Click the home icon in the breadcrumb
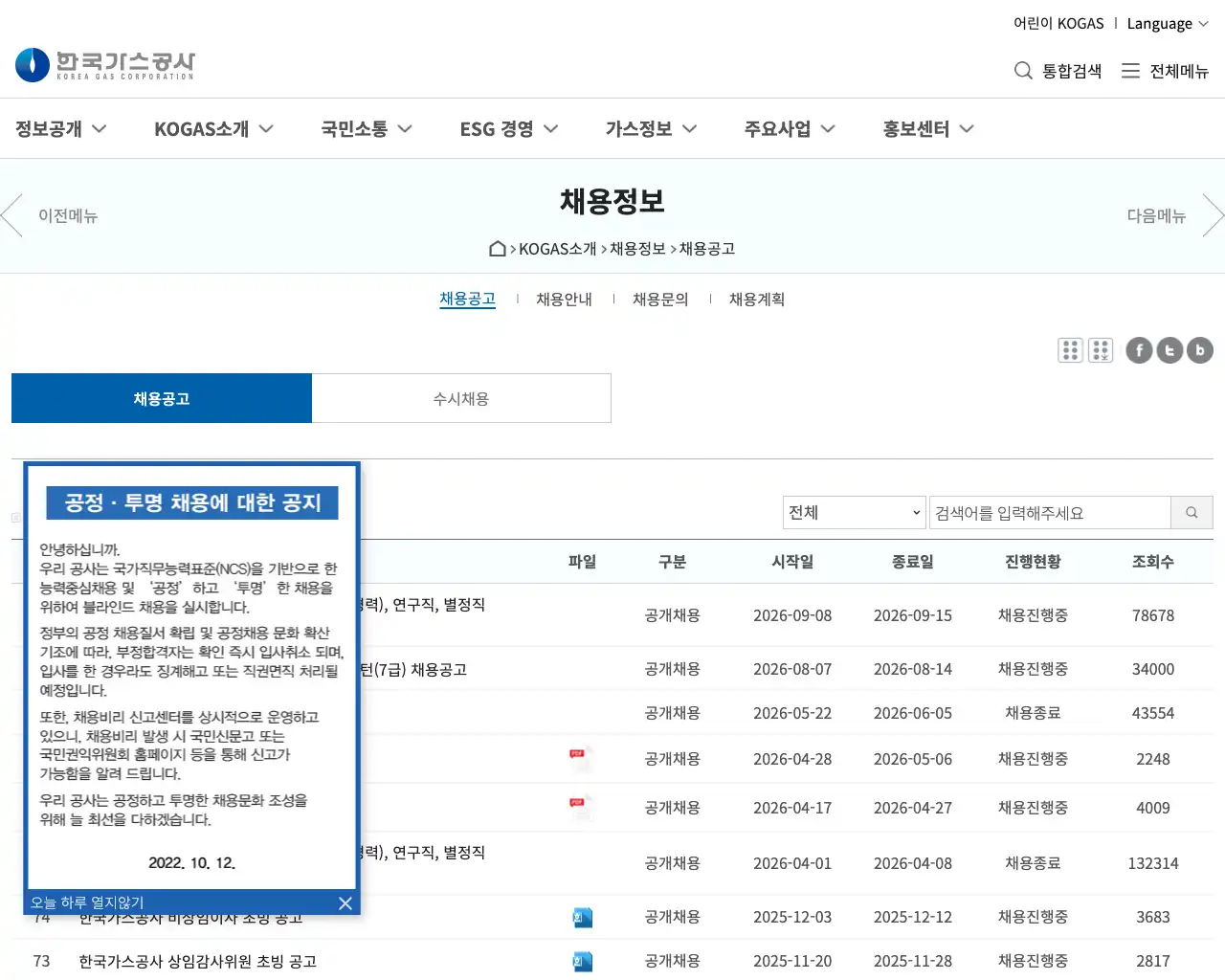The height and width of the screenshot is (980, 1225). (498, 249)
